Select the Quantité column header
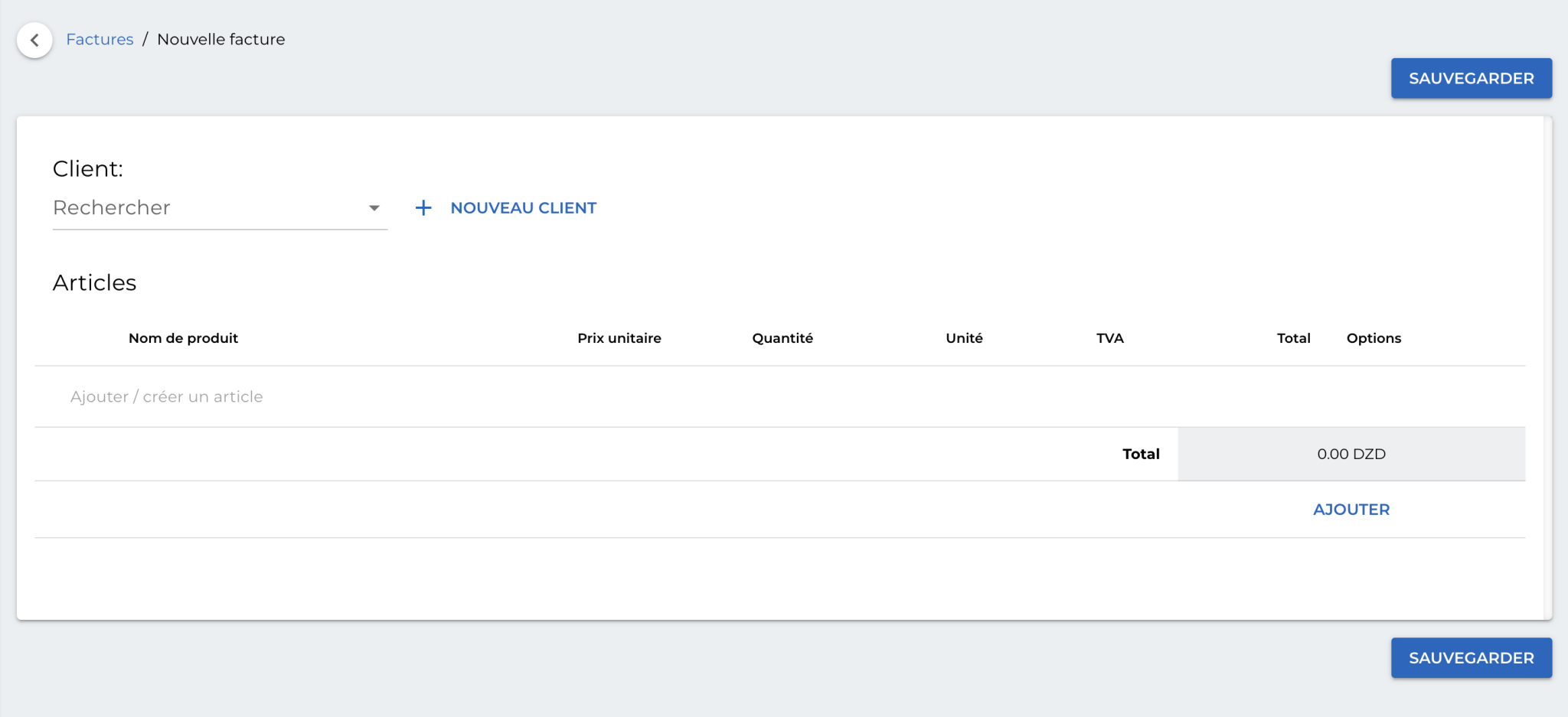Image resolution: width=1568 pixels, height=717 pixels. click(x=782, y=337)
